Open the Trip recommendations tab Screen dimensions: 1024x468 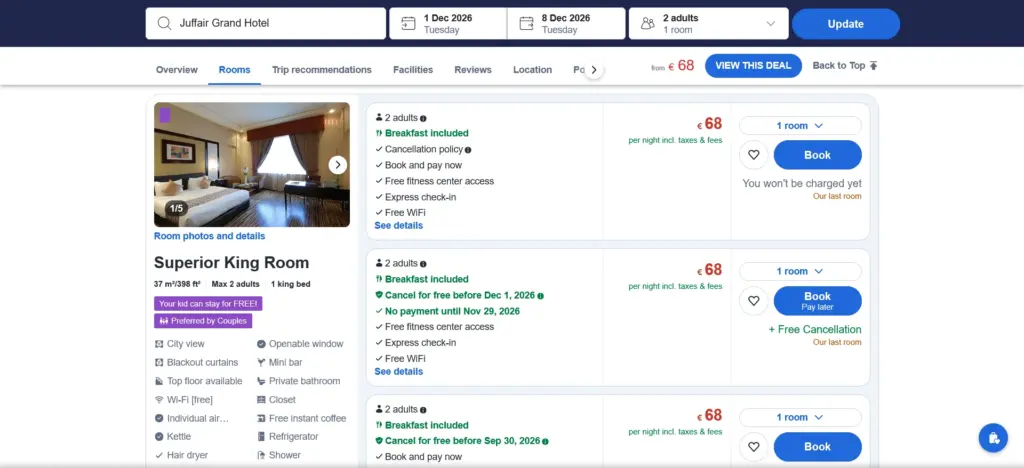tap(322, 70)
